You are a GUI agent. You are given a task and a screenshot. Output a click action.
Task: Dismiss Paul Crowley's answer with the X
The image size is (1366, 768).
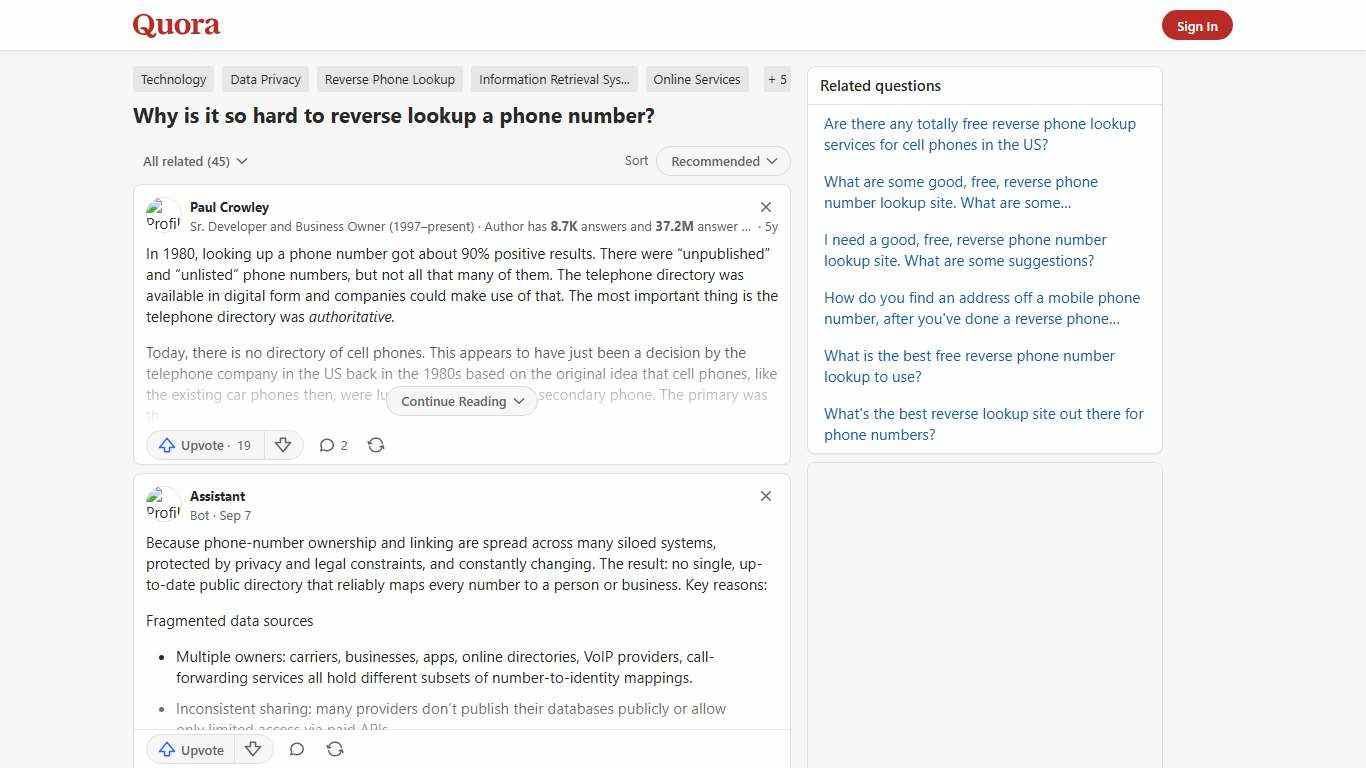tap(766, 206)
